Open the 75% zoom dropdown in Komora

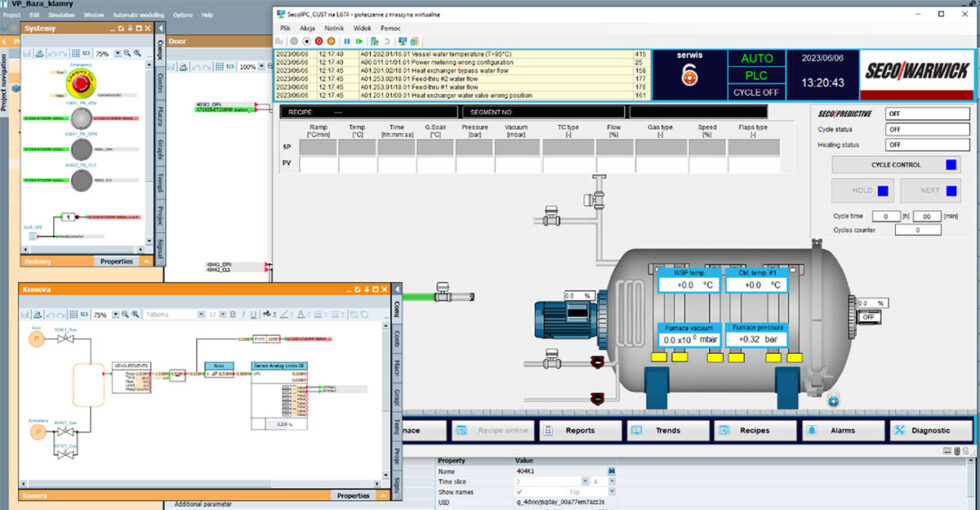pos(116,314)
